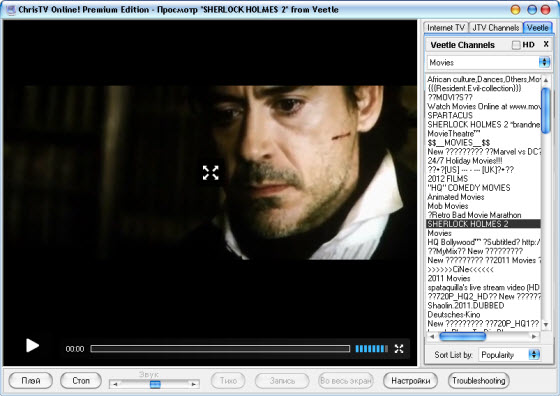Click the expand arrows overlay in video center

pyautogui.click(x=210, y=173)
